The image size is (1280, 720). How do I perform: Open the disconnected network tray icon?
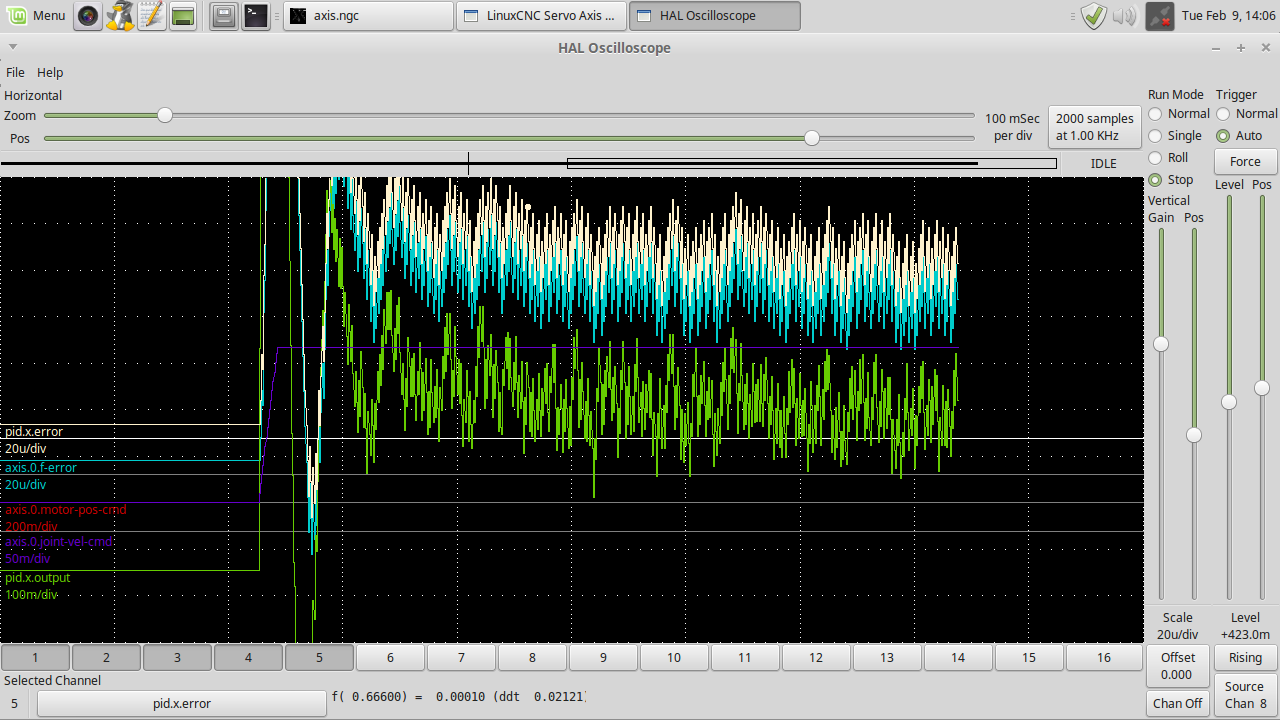tap(1159, 16)
